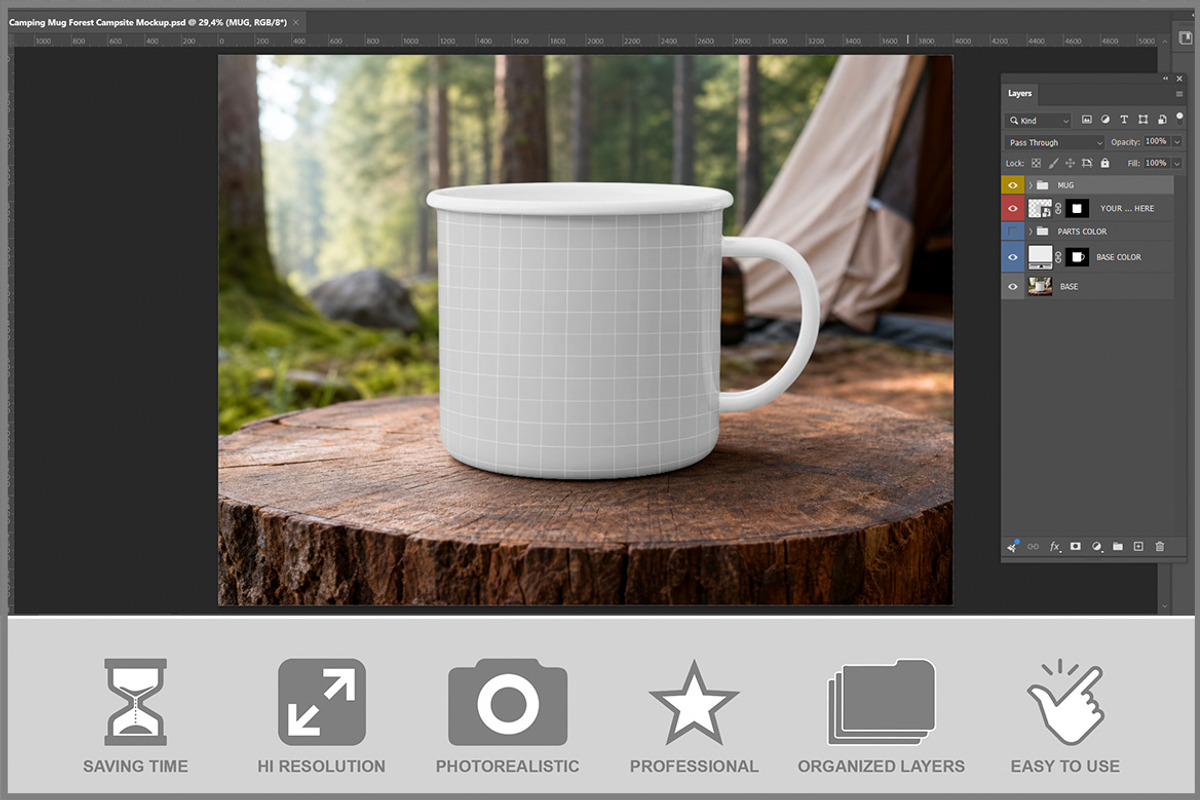Filter layers by type (T) layers
1200x800 pixels.
pyautogui.click(x=1124, y=119)
